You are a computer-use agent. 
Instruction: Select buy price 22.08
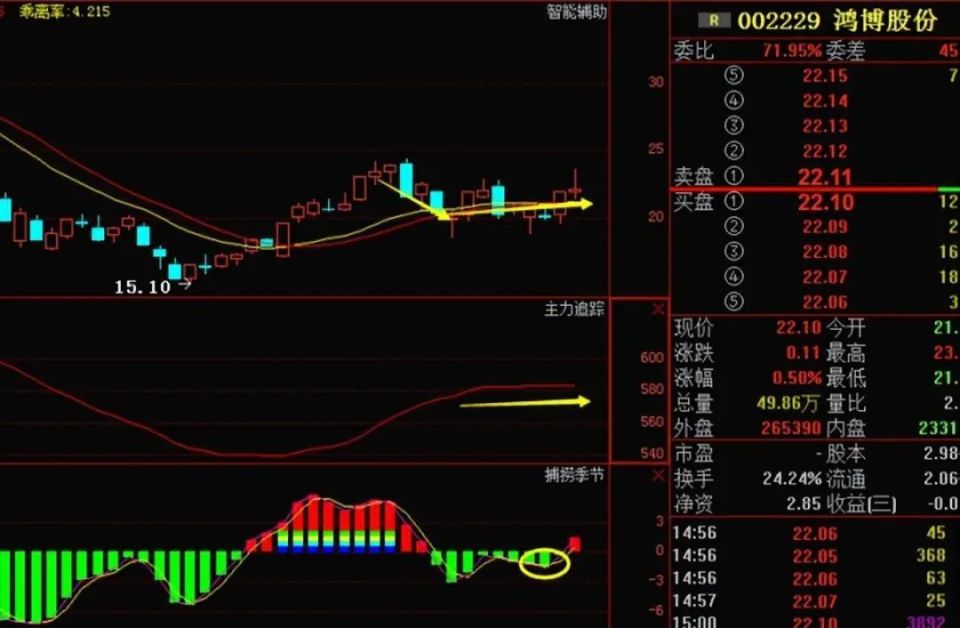pyautogui.click(x=825, y=252)
